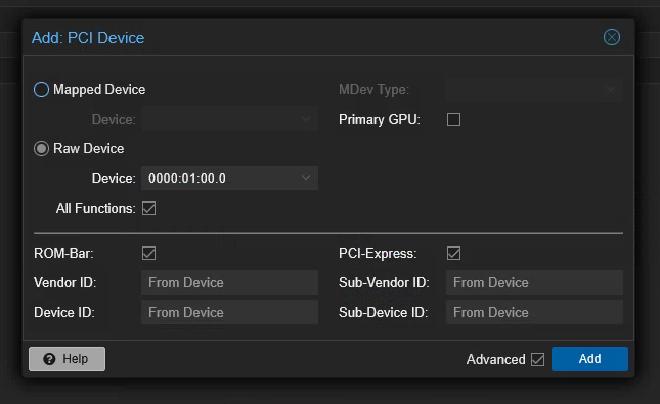Uncheck the All Functions checkbox
The image size is (660, 404).
[149, 209]
